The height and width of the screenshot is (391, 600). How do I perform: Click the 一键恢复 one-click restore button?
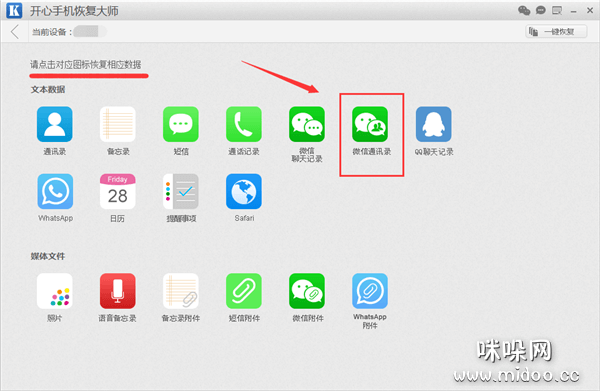tap(556, 31)
